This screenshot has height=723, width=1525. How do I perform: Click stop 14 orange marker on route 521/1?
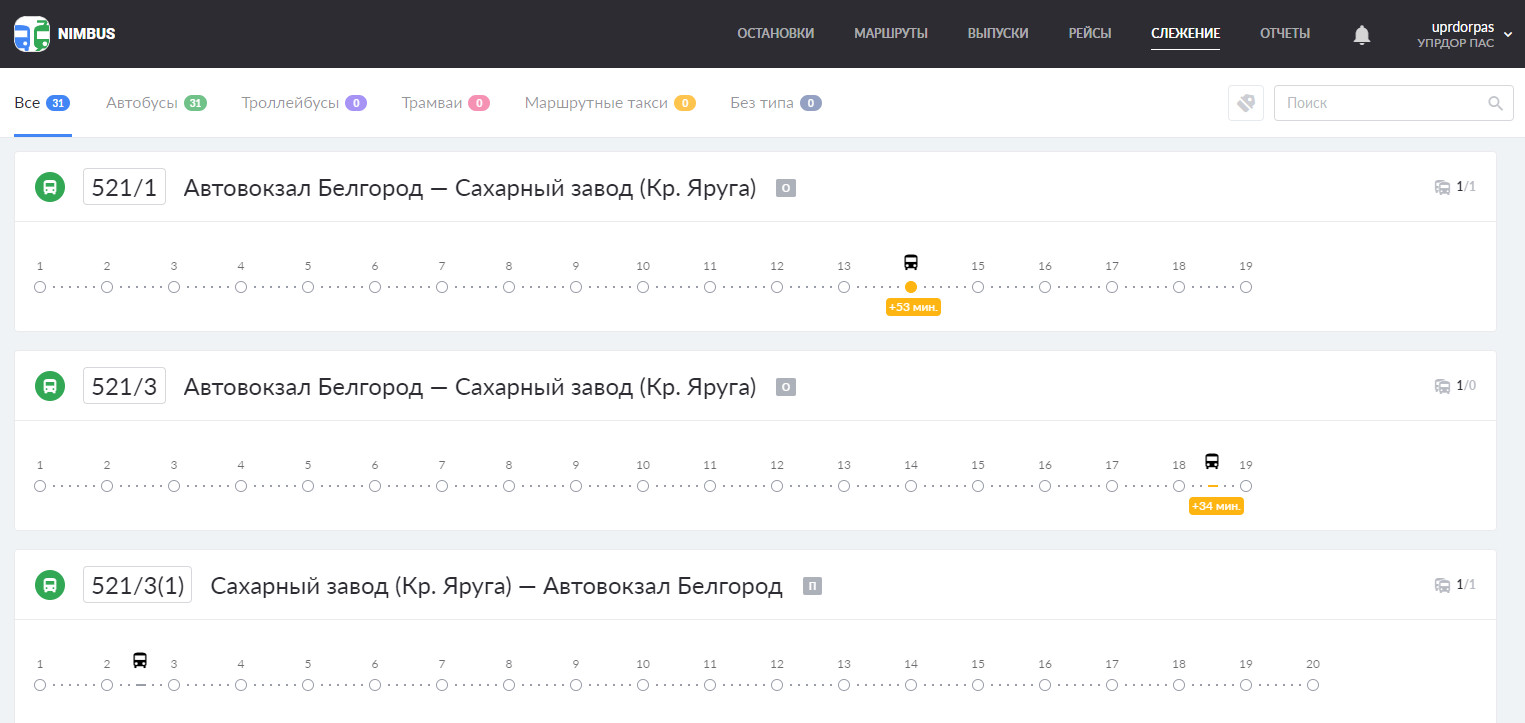coord(911,287)
